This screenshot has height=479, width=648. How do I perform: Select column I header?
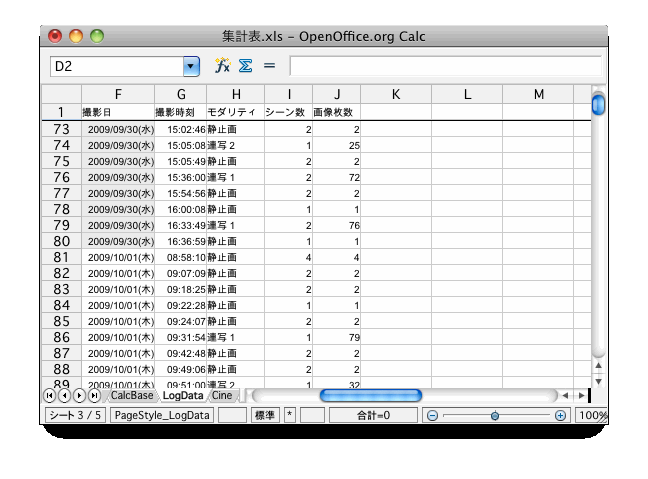[288, 94]
